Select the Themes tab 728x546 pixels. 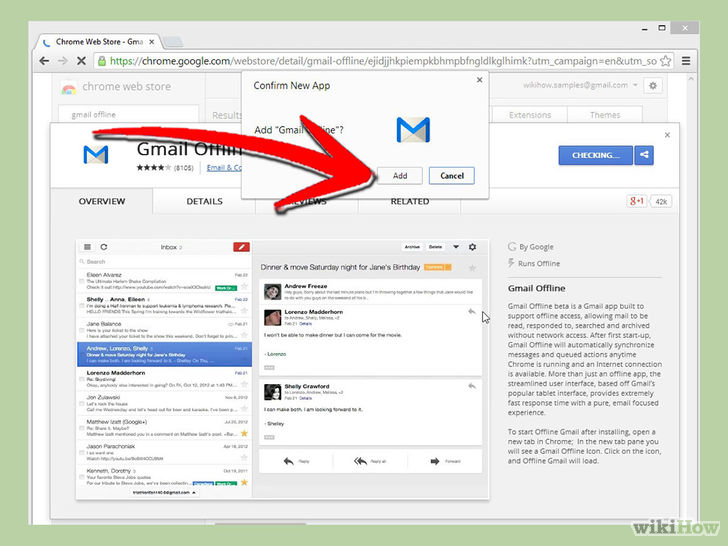(x=605, y=115)
